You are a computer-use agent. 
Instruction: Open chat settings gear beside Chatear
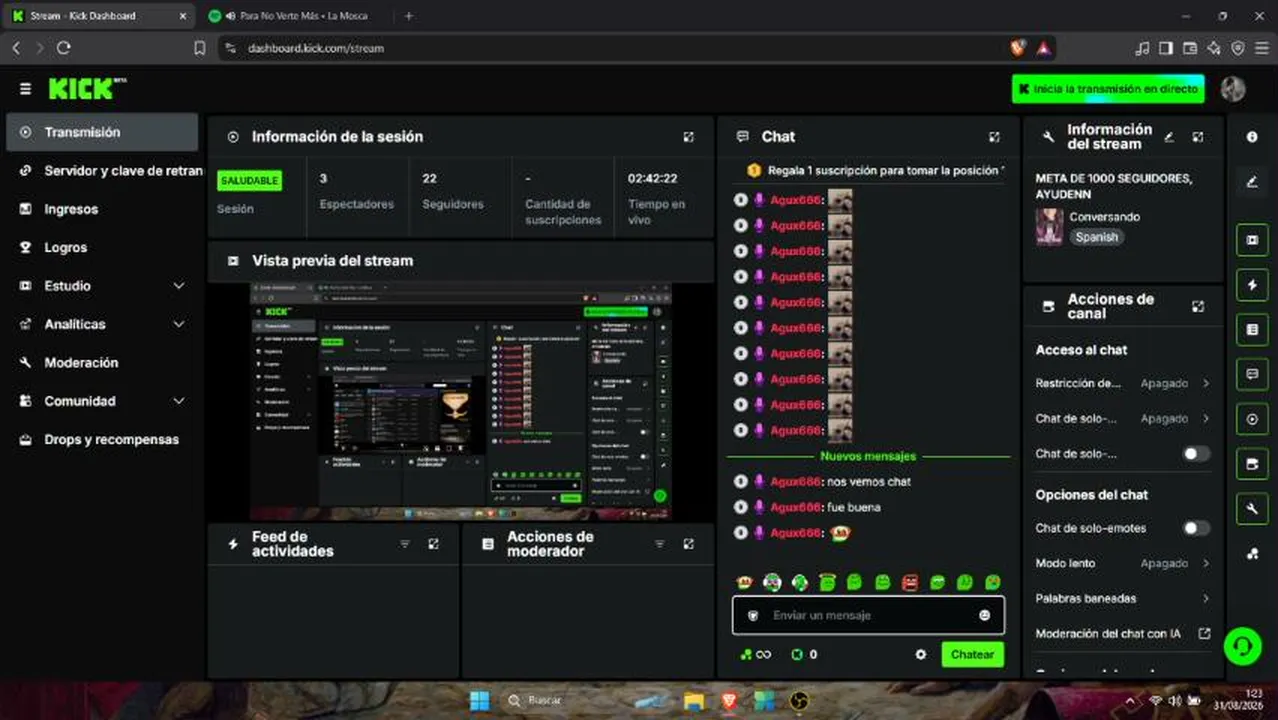(921, 654)
